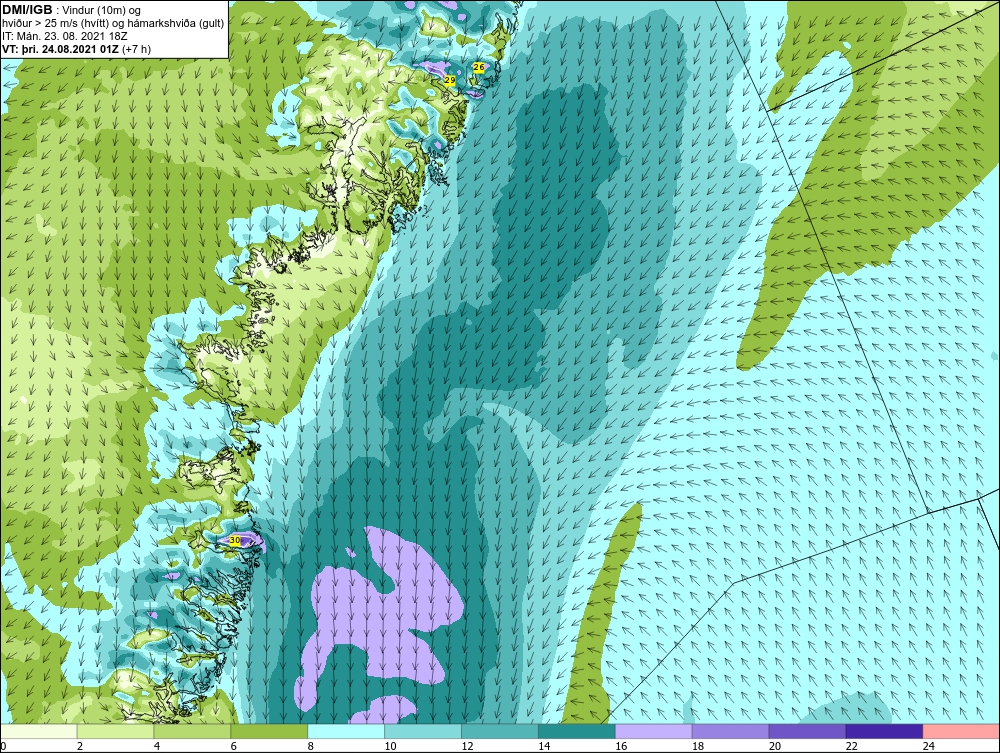Click the 20–22 m/s violet swatch
This screenshot has width=1000, height=753.
pyautogui.click(x=807, y=731)
